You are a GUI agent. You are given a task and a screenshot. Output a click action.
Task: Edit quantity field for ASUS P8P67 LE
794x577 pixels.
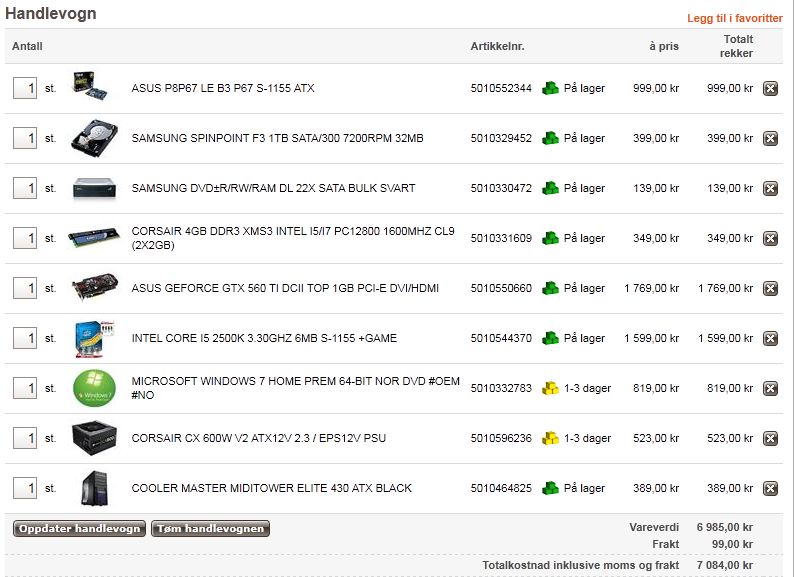pos(25,88)
